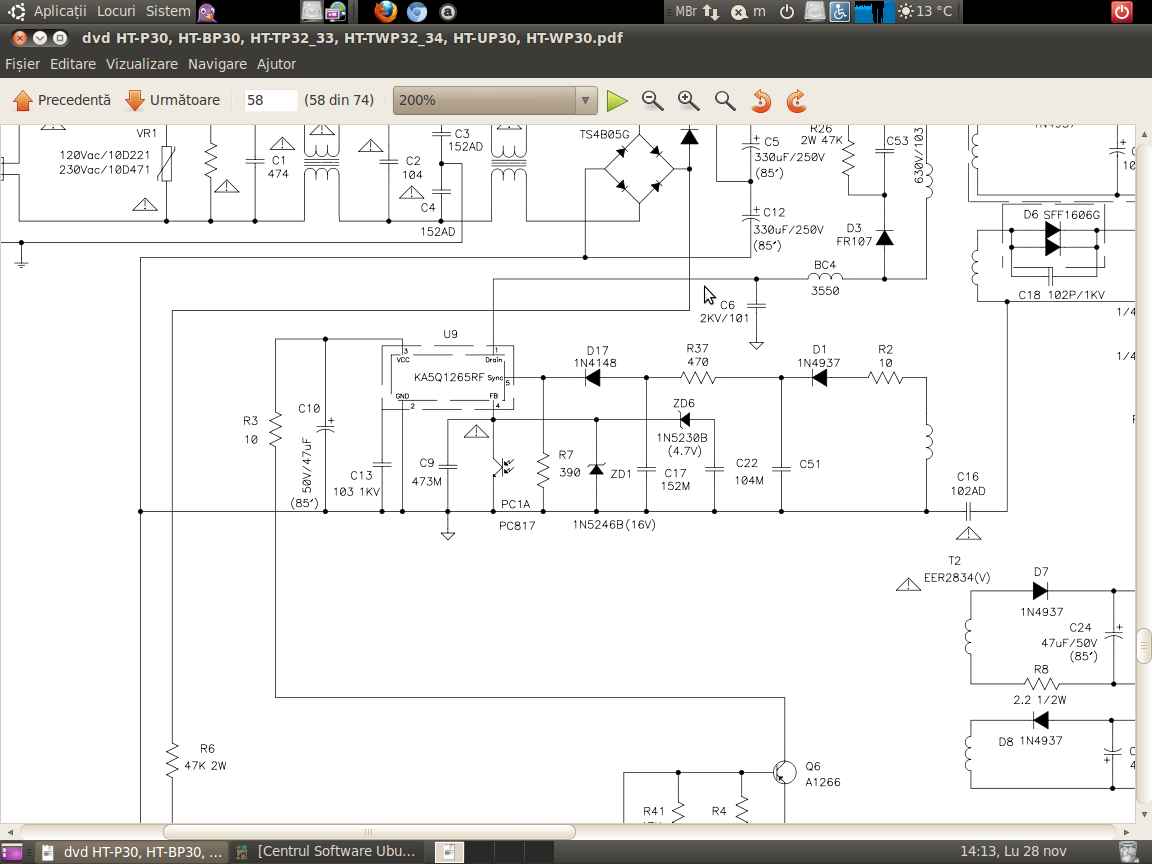The height and width of the screenshot is (864, 1152).
Task: Click the Precedentă previous page button
Action: (x=62, y=100)
